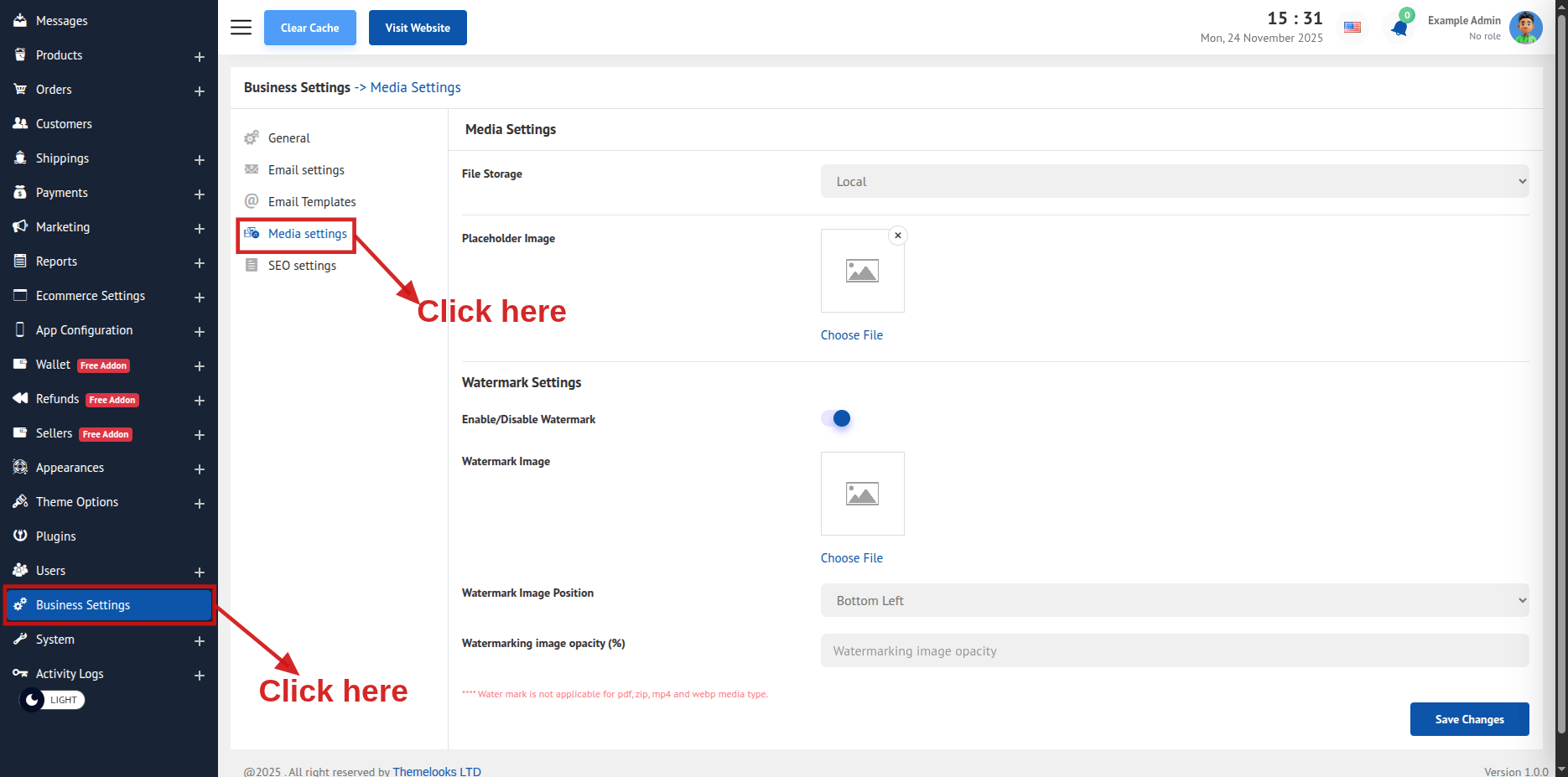Click the Messages sidebar icon
The image size is (1568, 777).
click(x=20, y=20)
